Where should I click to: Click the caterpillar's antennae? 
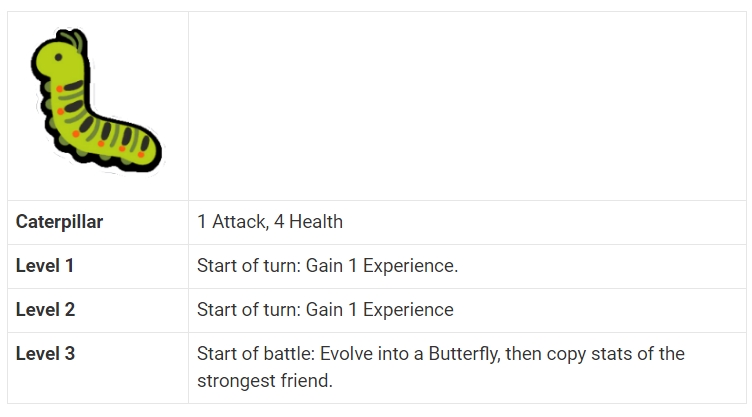click(x=76, y=40)
